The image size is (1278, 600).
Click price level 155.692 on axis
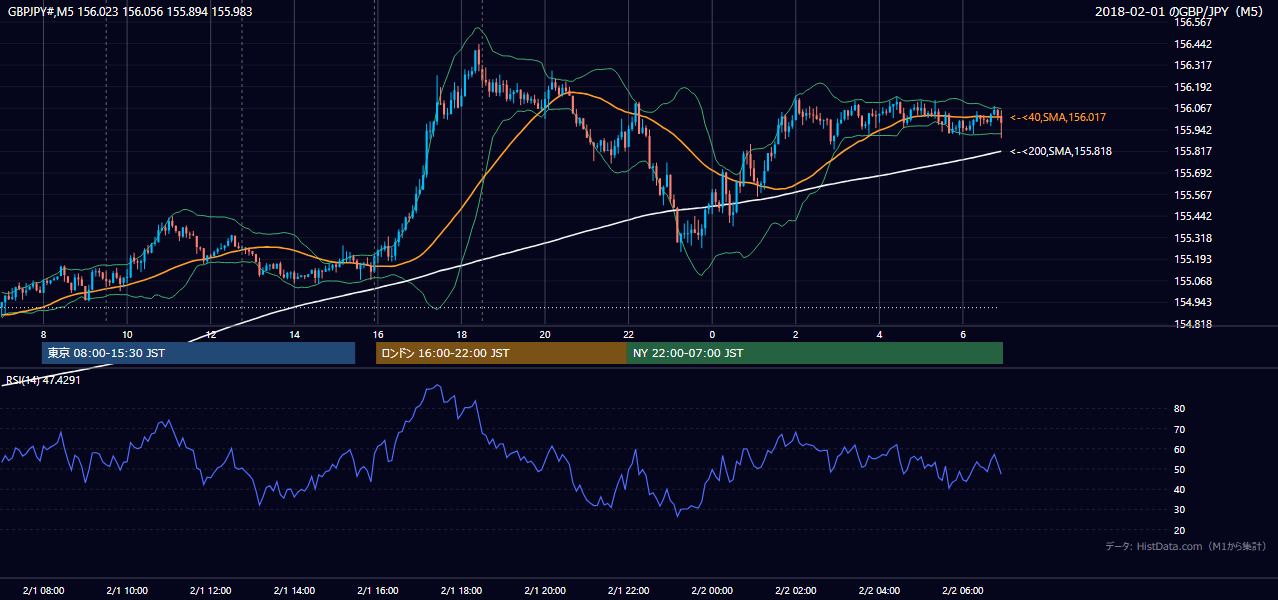1193,173
